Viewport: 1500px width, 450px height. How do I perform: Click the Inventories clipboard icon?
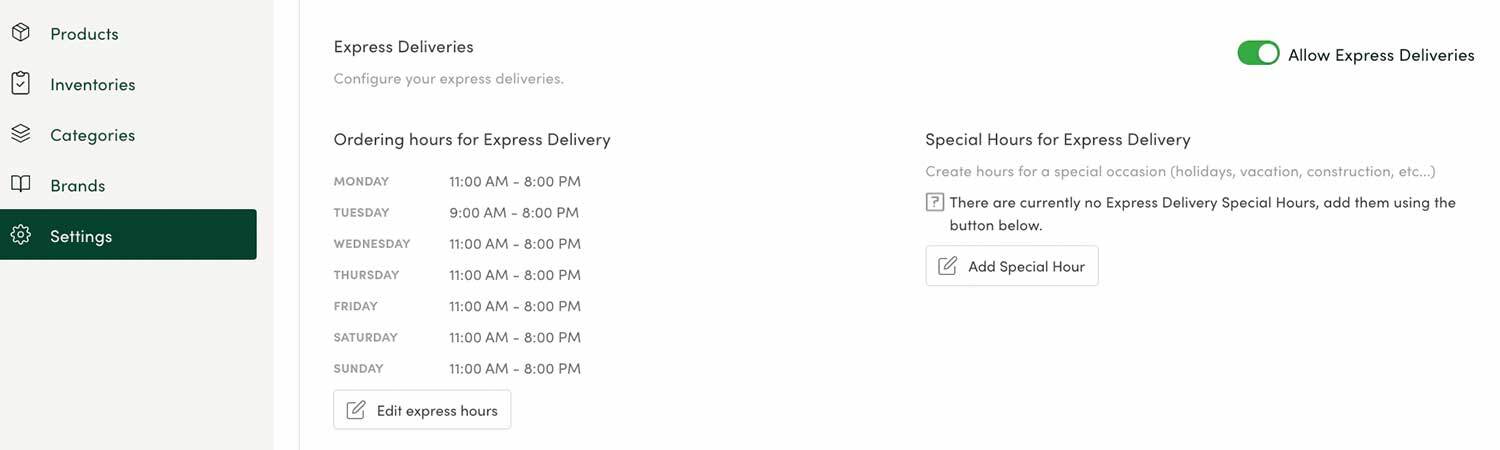[x=21, y=84]
